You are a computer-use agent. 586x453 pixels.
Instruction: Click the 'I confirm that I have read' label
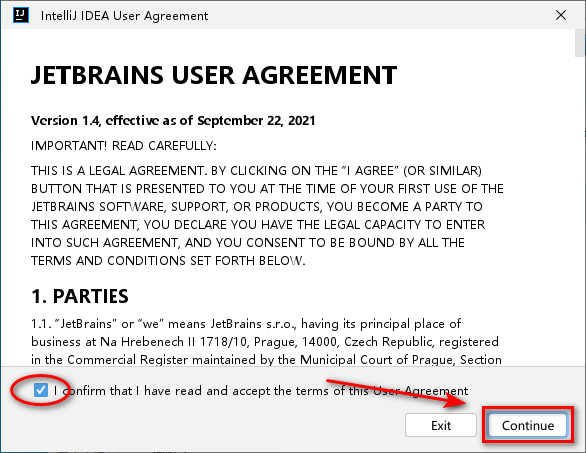tap(260, 391)
